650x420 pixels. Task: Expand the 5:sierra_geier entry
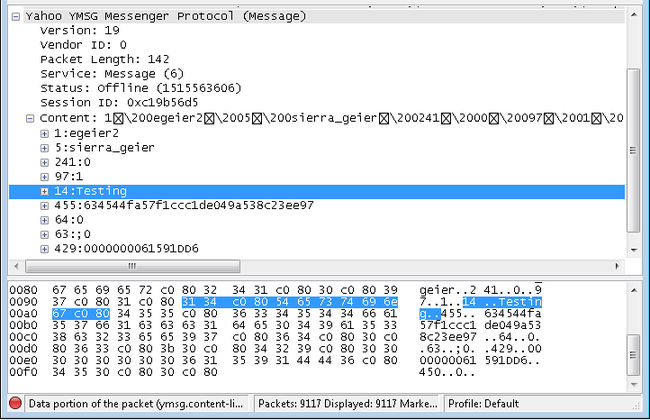point(44,148)
